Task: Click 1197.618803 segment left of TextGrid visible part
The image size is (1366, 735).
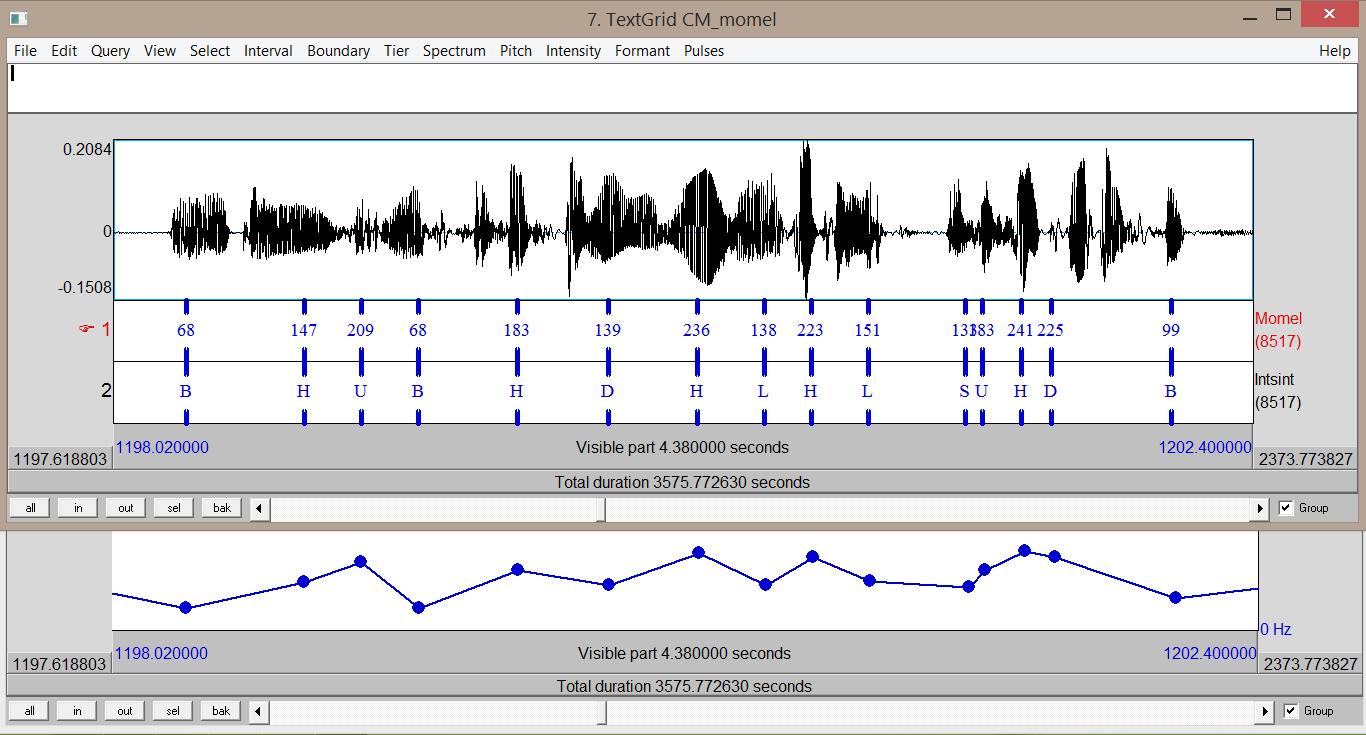Action: point(60,459)
